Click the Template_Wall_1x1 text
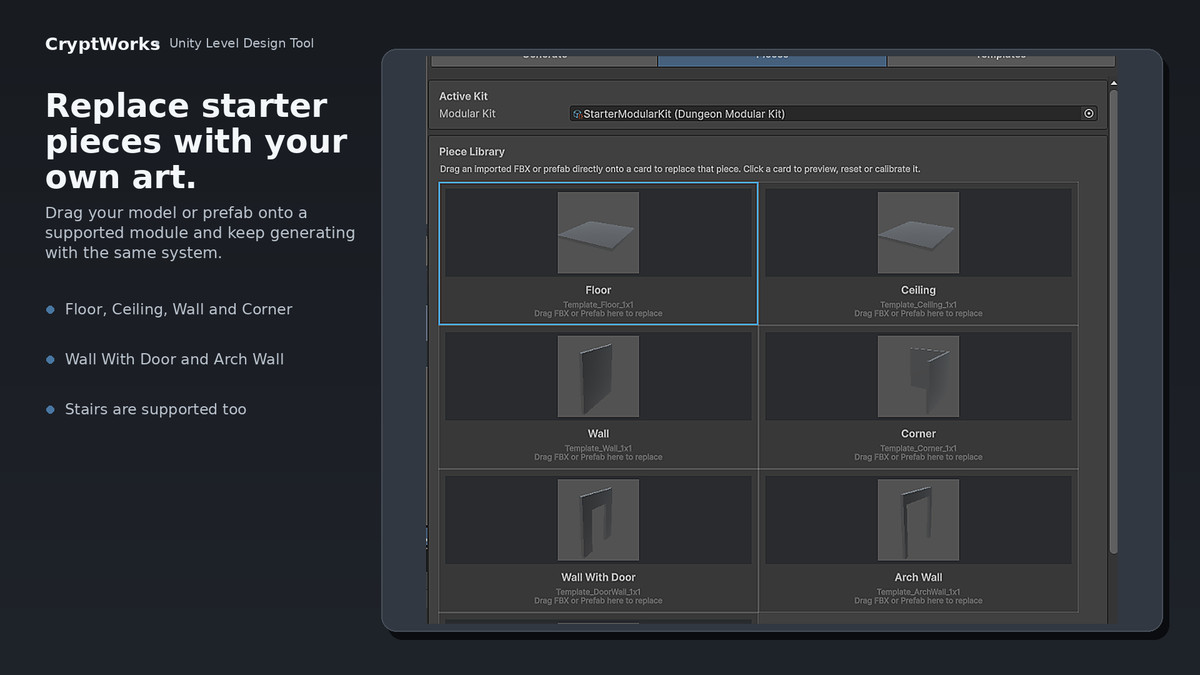This screenshot has width=1200, height=675. click(598, 448)
